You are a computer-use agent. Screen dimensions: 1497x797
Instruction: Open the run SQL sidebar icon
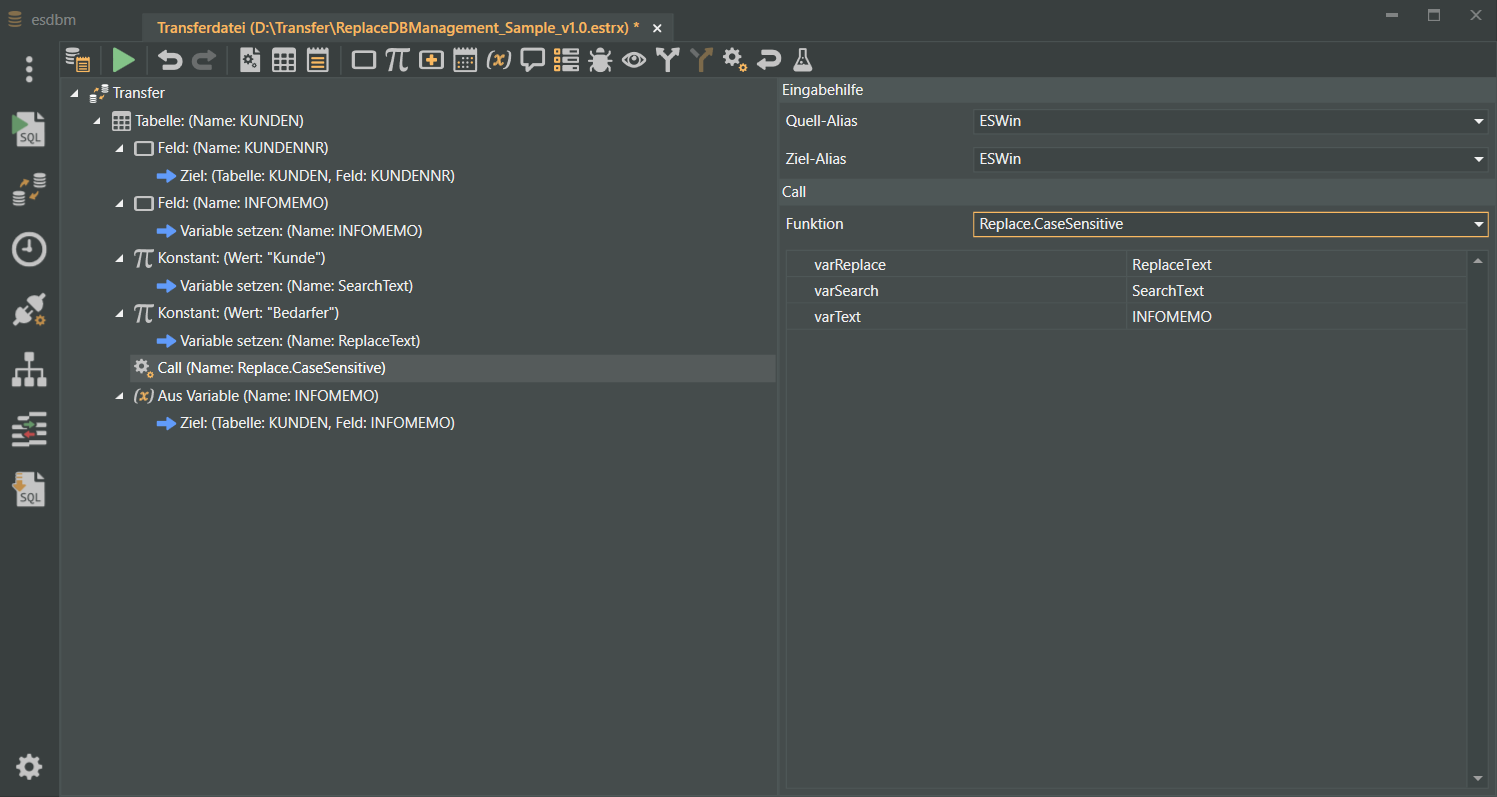29,130
